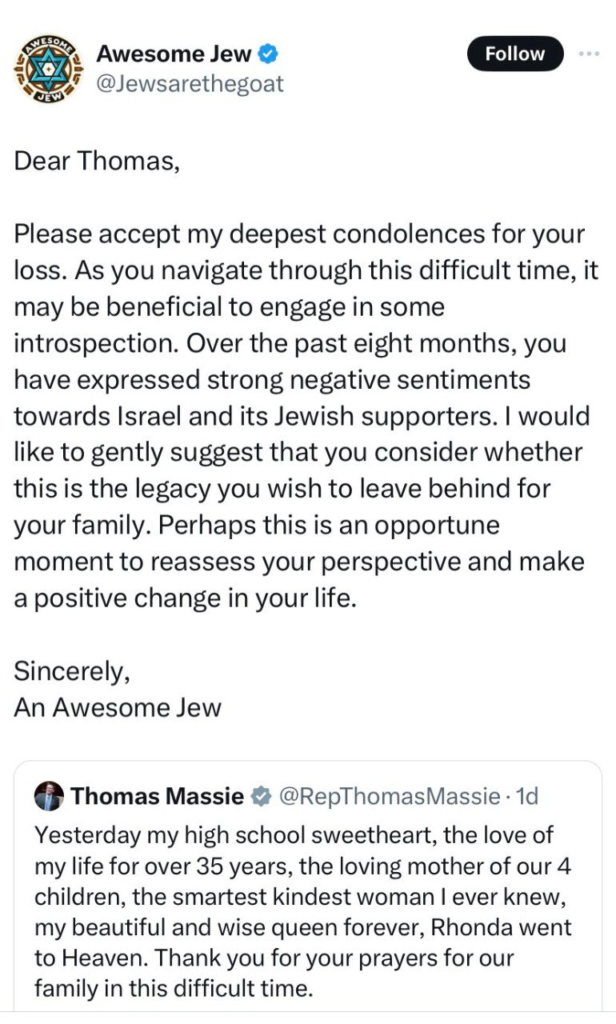Click Thomas Massie's small avatar in quoted post

(48, 796)
